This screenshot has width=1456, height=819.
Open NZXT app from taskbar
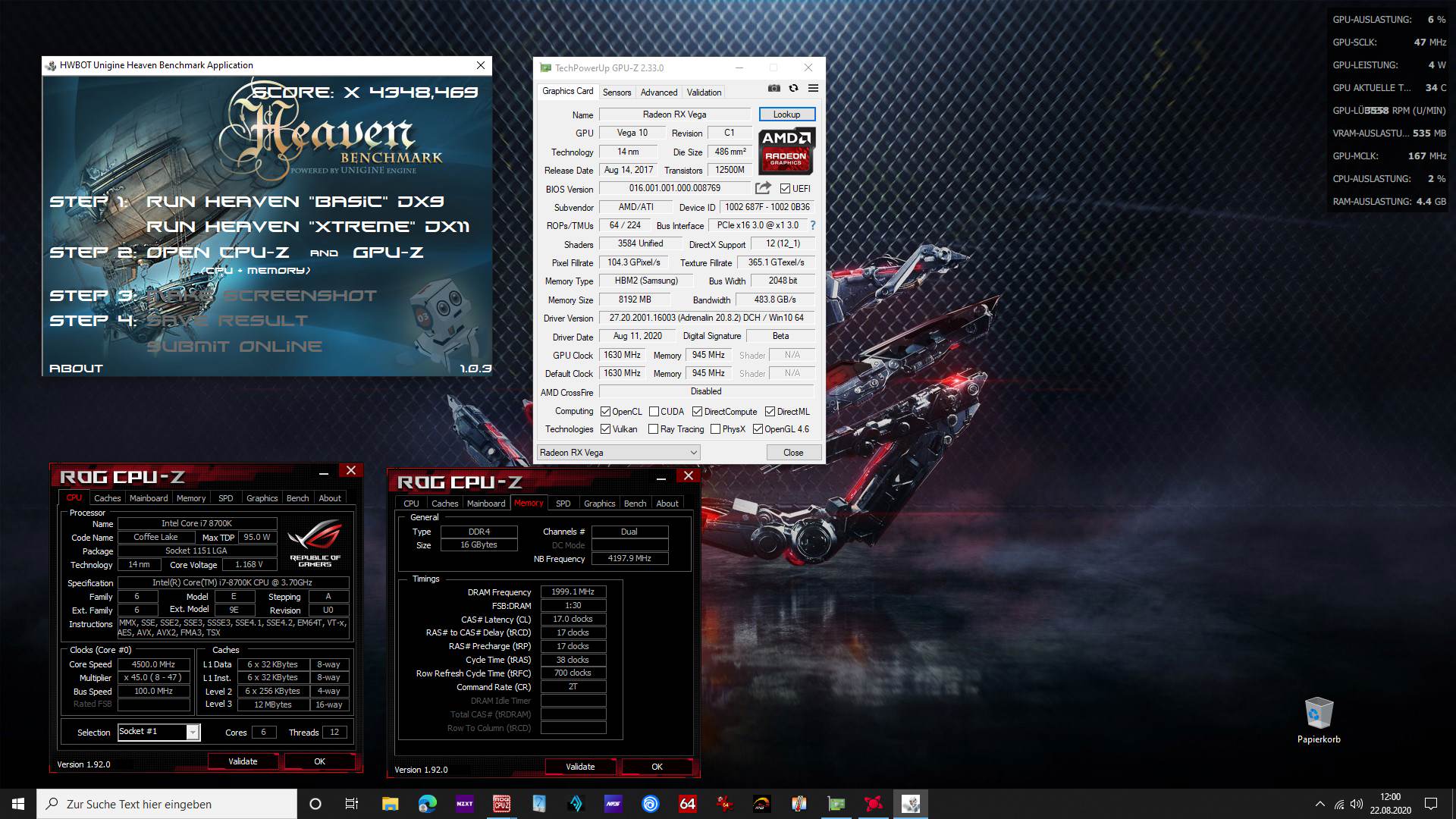(x=464, y=804)
